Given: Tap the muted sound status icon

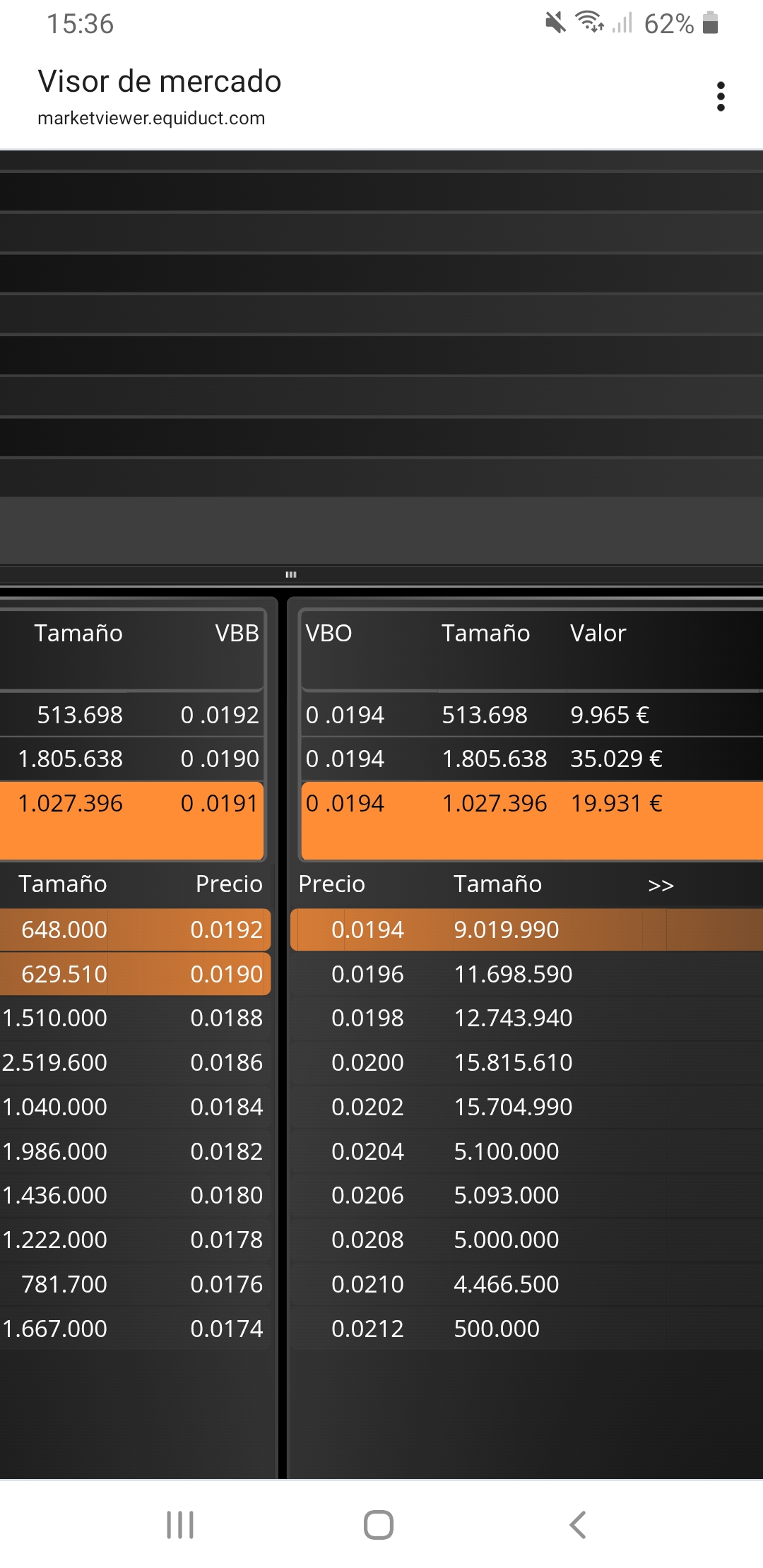Looking at the screenshot, I should (556, 23).
